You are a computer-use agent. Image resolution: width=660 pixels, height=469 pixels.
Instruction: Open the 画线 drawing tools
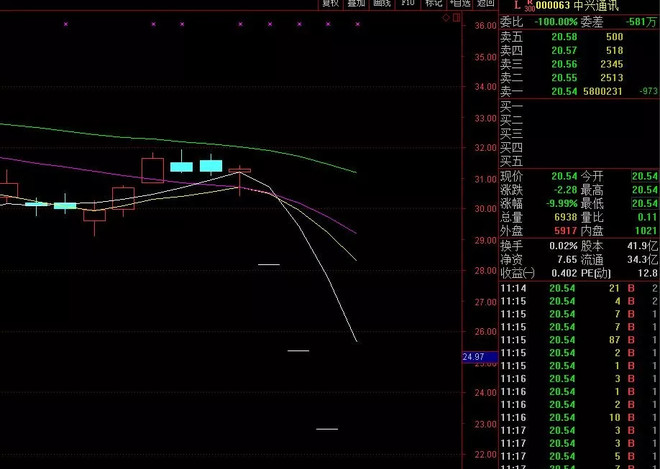coord(382,4)
